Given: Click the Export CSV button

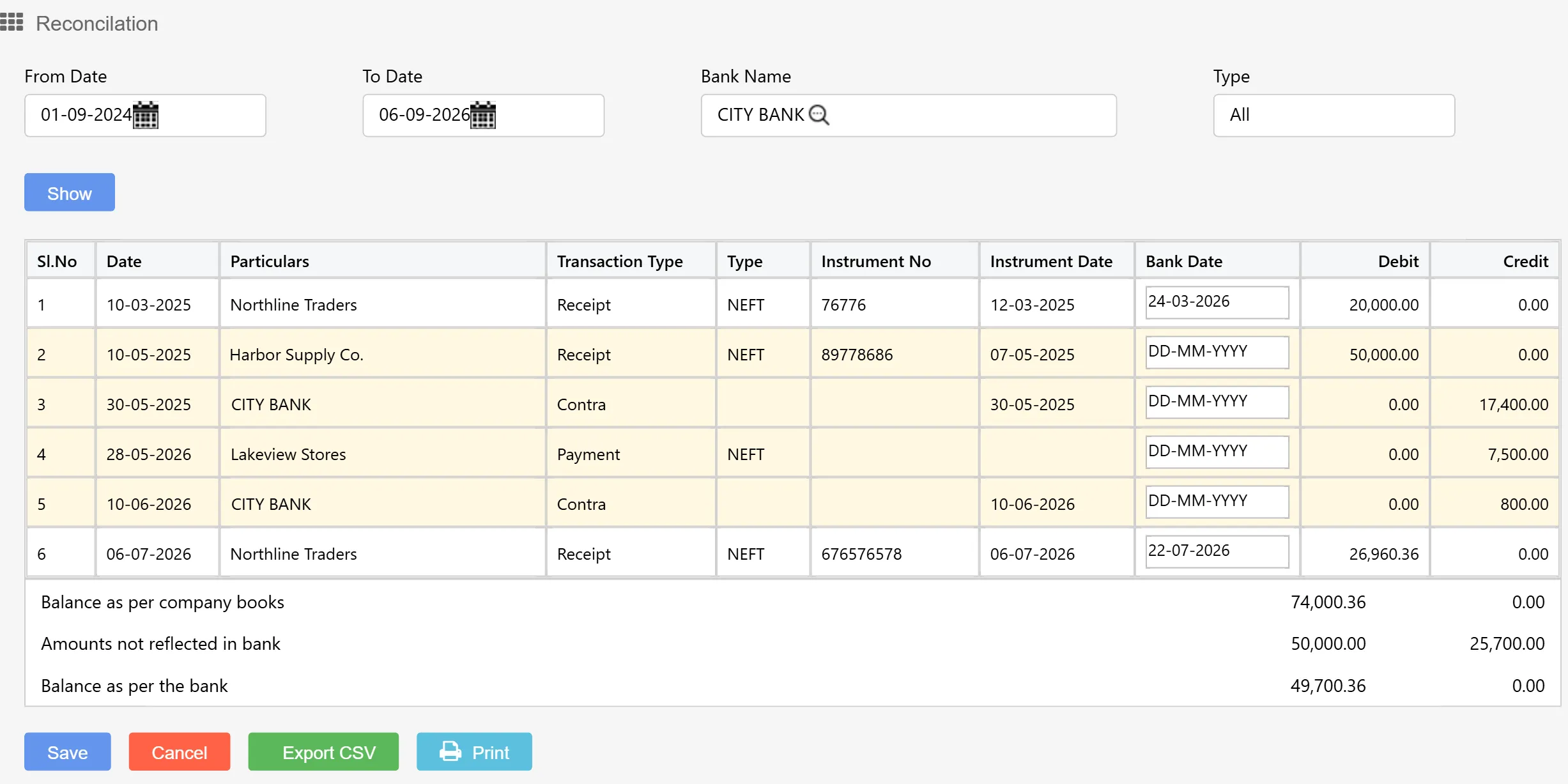Looking at the screenshot, I should [x=323, y=751].
